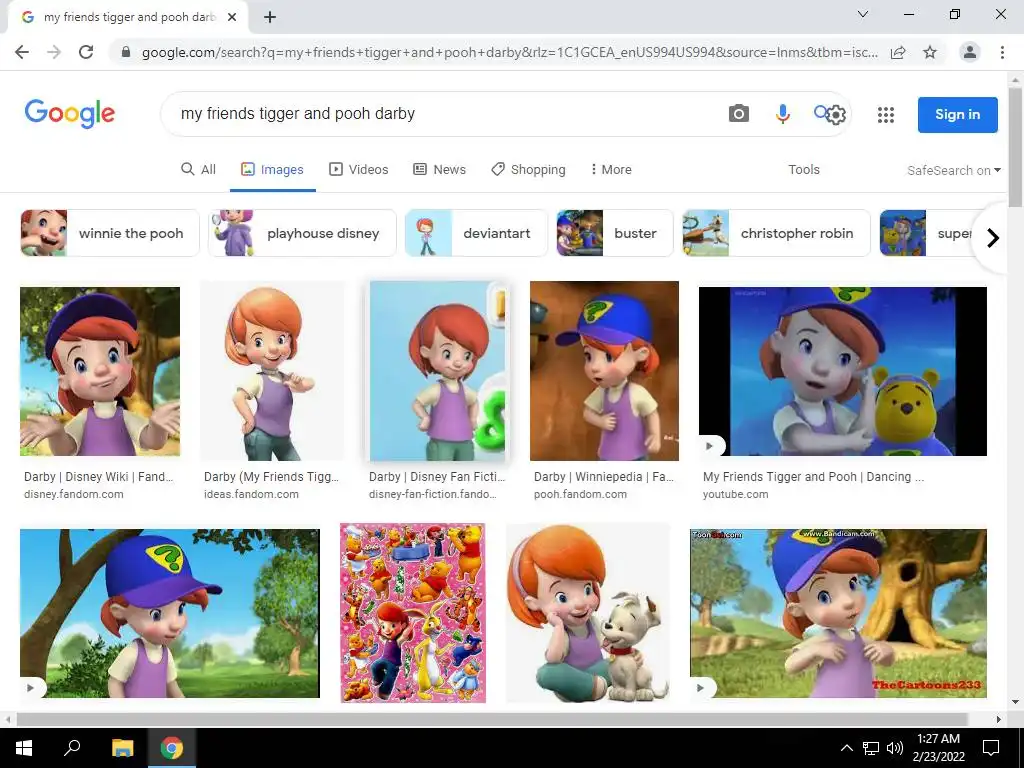Open the Dancing youtube.com video thumbnail
The width and height of the screenshot is (1024, 768).
(842, 371)
